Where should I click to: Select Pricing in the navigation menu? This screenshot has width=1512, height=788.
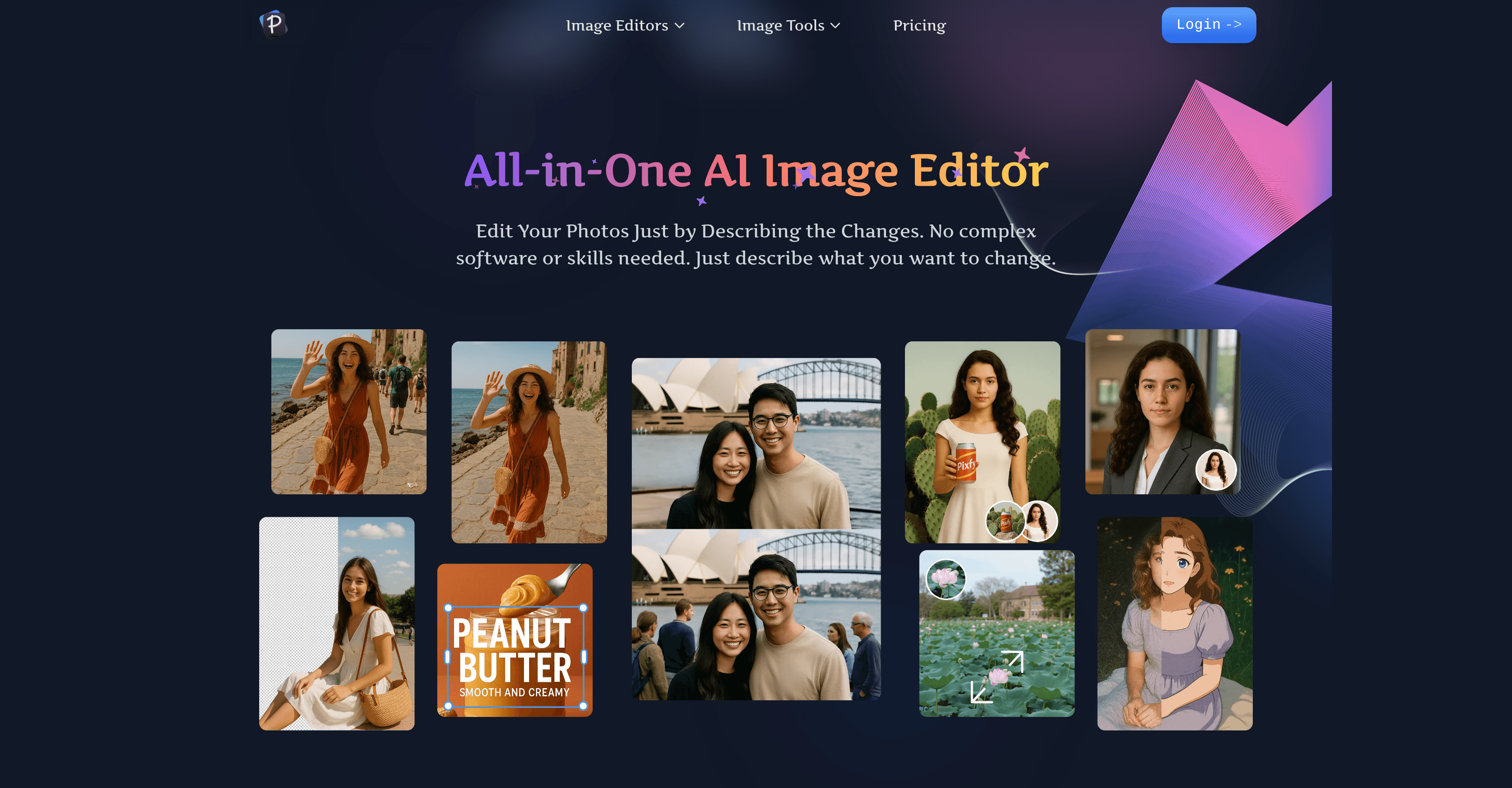(919, 25)
